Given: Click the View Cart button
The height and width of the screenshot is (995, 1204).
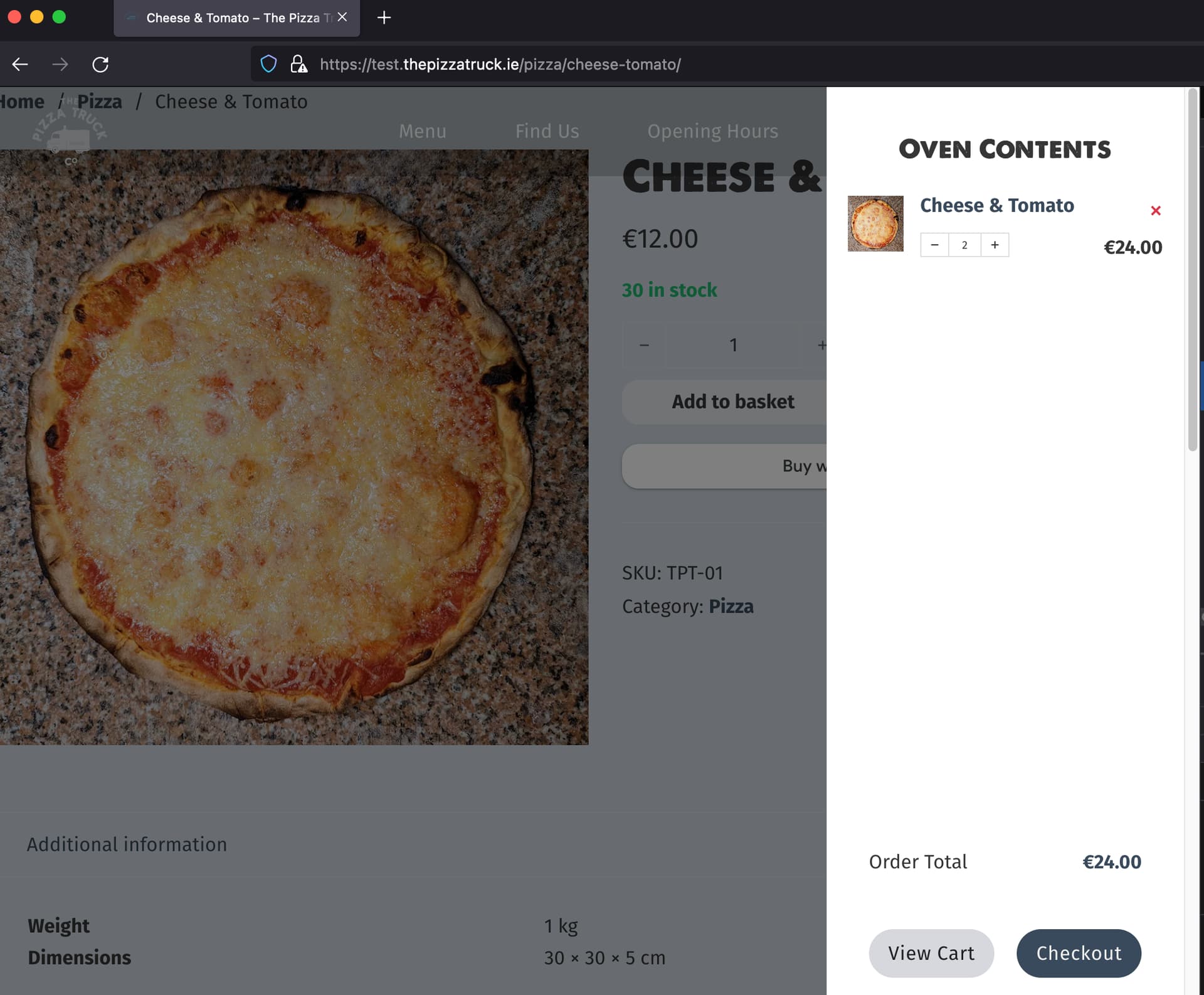Looking at the screenshot, I should click(x=931, y=953).
